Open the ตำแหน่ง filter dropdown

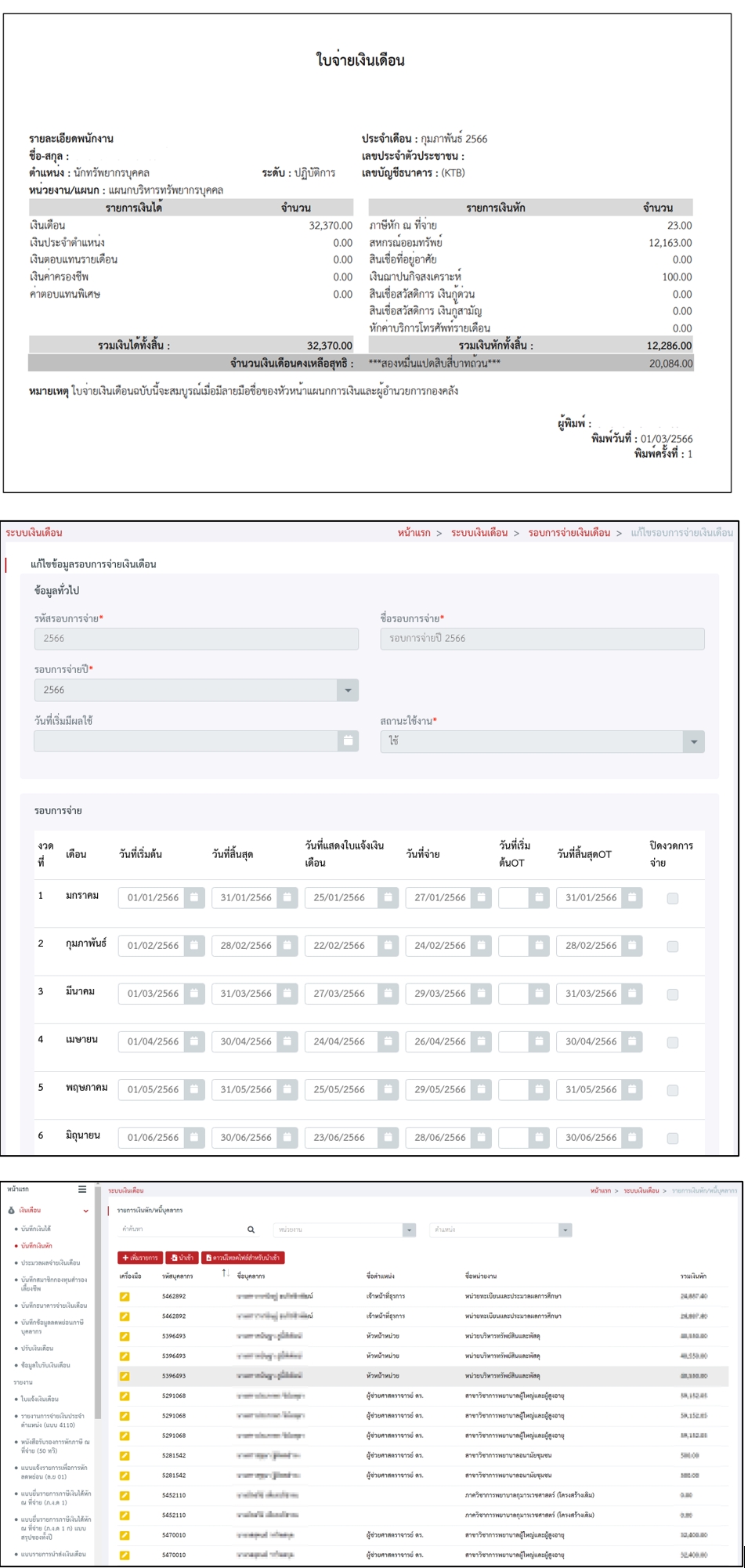point(501,1229)
